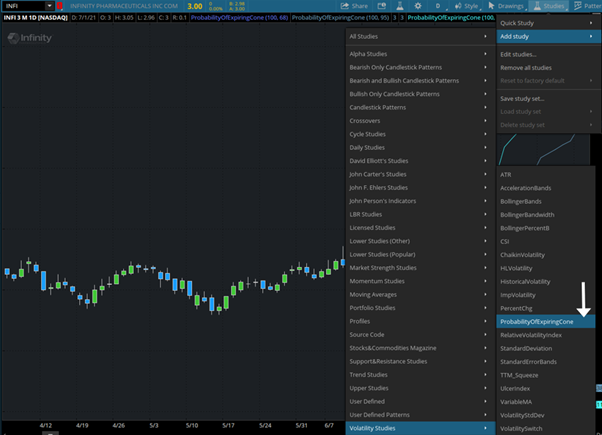The image size is (602, 435).
Task: Expand Bullish Only Candlestick Patterns
Action: click(418, 94)
